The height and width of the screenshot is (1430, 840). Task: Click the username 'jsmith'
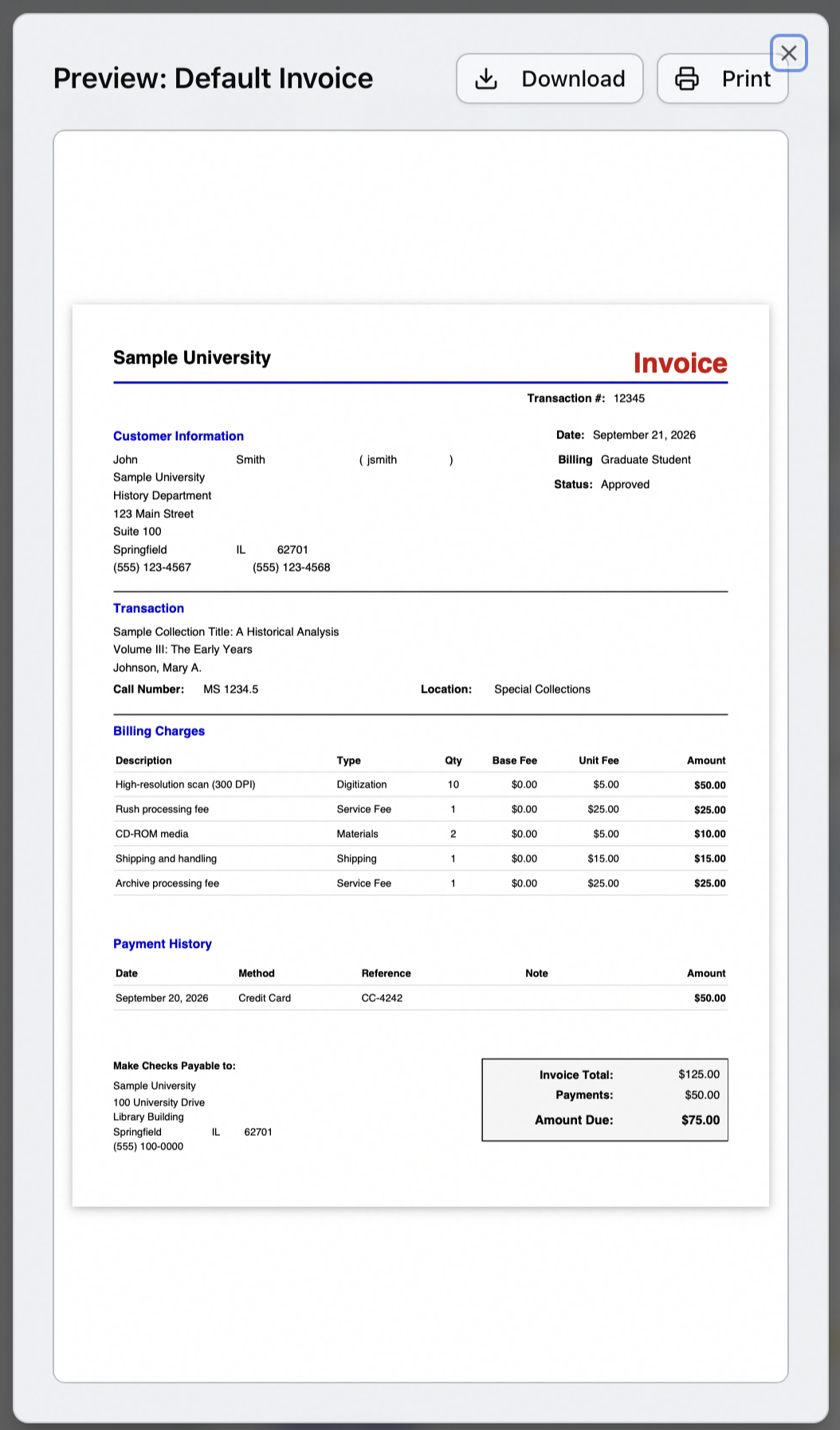pos(382,459)
